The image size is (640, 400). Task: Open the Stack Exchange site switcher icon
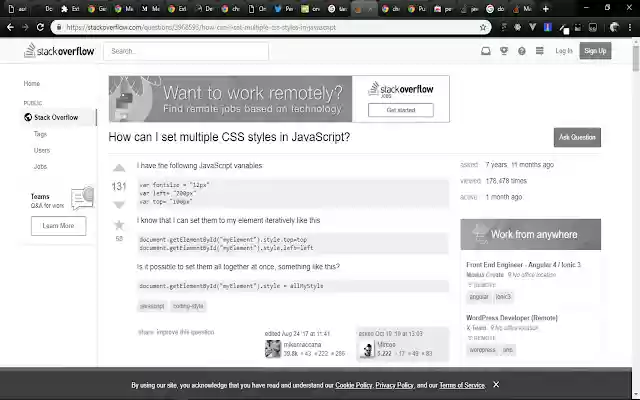tap(540, 51)
